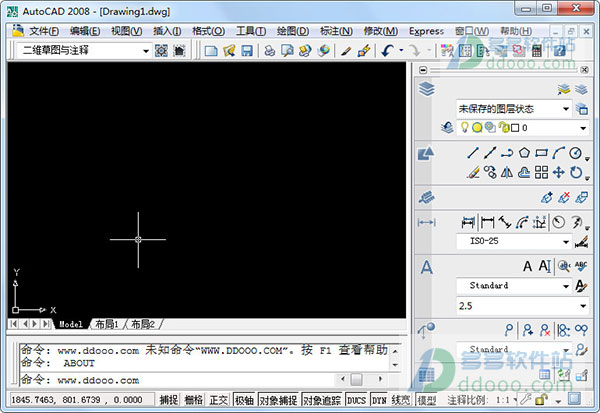The width and height of the screenshot is (600, 413).
Task: Click the Multileader tool icon
Action: (509, 330)
